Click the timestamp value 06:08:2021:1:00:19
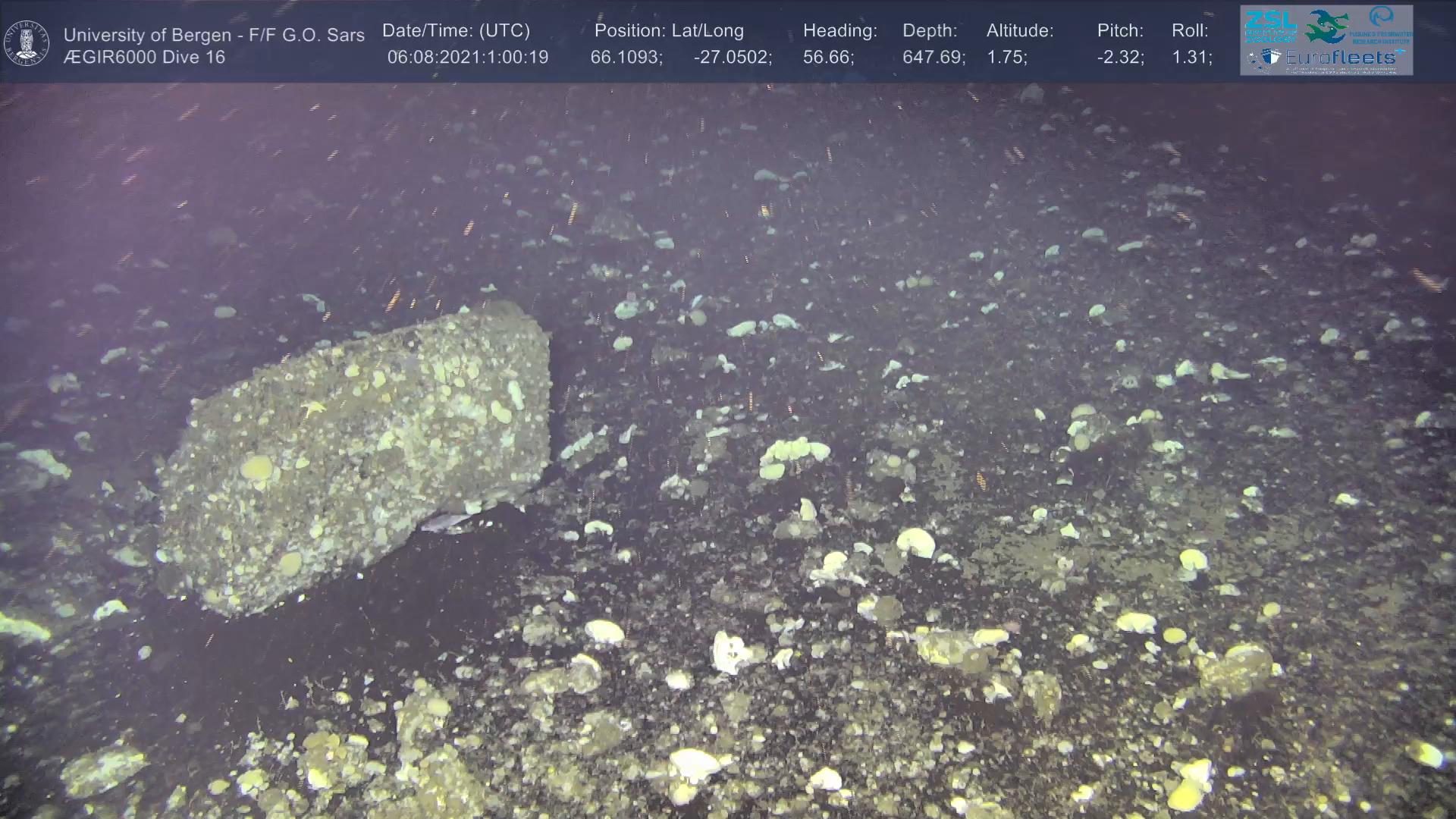 coord(467,58)
